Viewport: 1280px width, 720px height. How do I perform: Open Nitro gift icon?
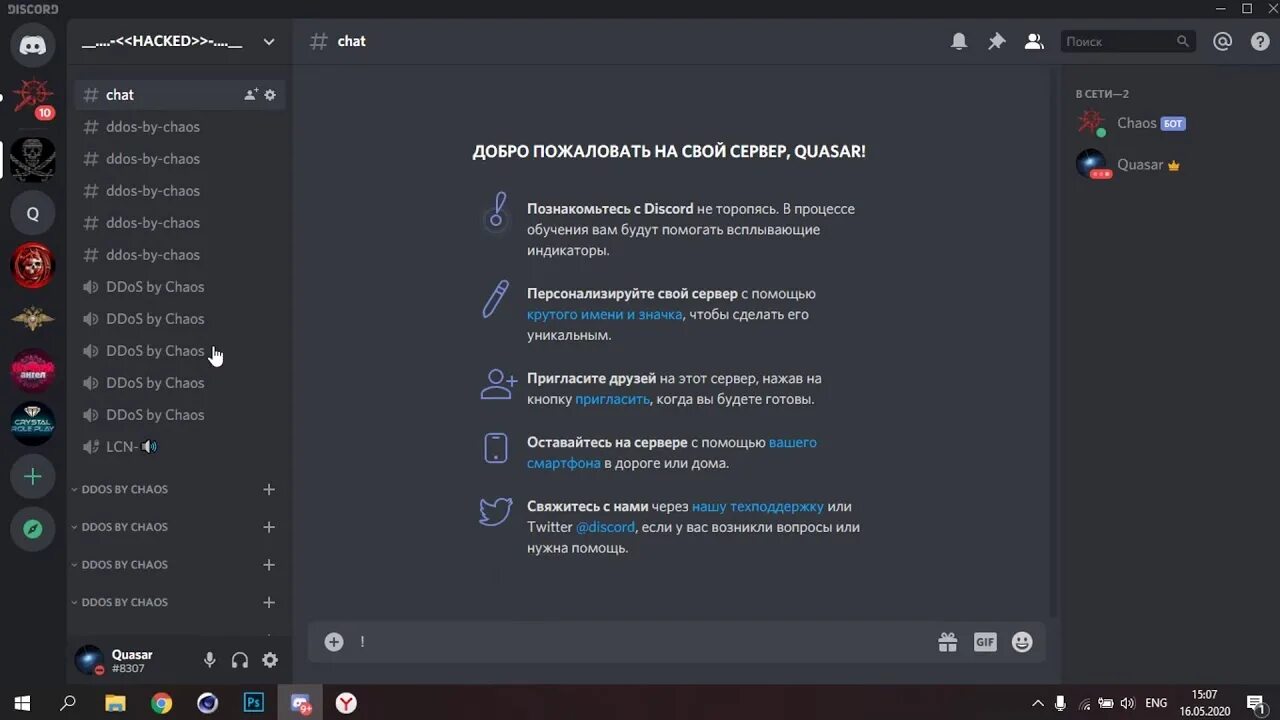point(948,642)
